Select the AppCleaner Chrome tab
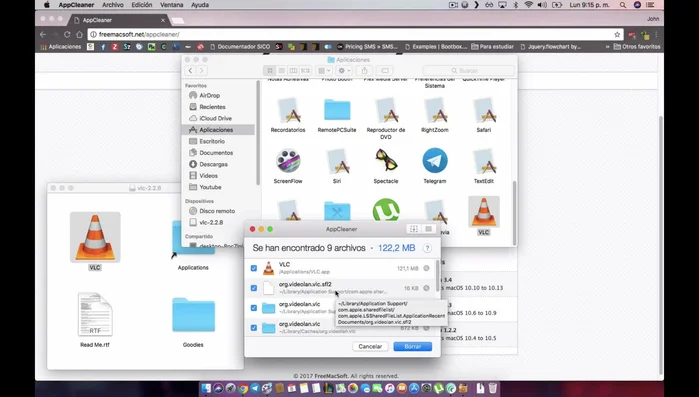Screen dimensions: 699x397 point(119,20)
